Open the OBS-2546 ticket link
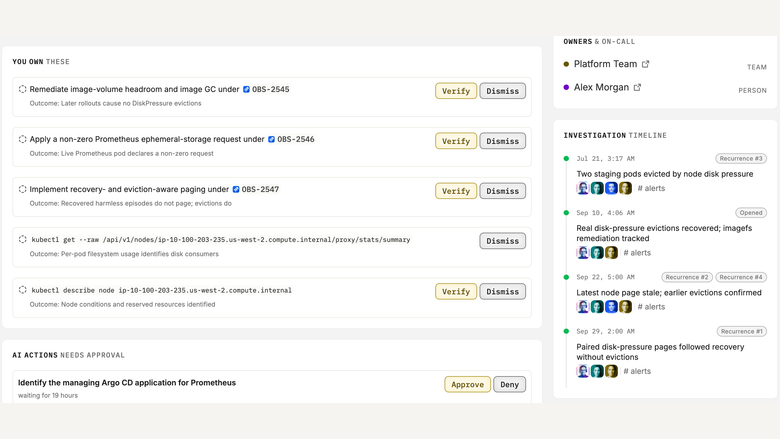The height and width of the screenshot is (439, 780). pyautogui.click(x=296, y=139)
